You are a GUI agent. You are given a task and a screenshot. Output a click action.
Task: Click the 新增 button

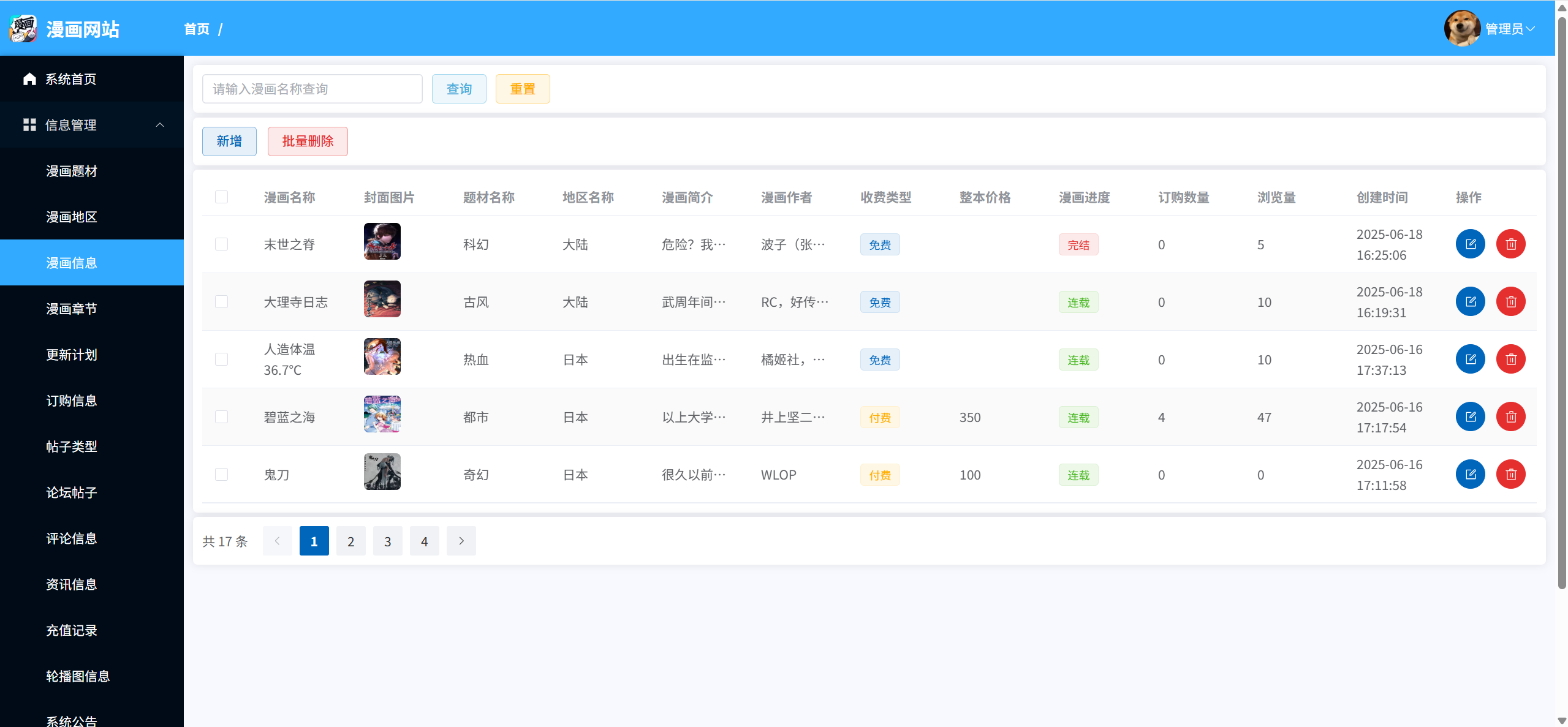pos(229,141)
